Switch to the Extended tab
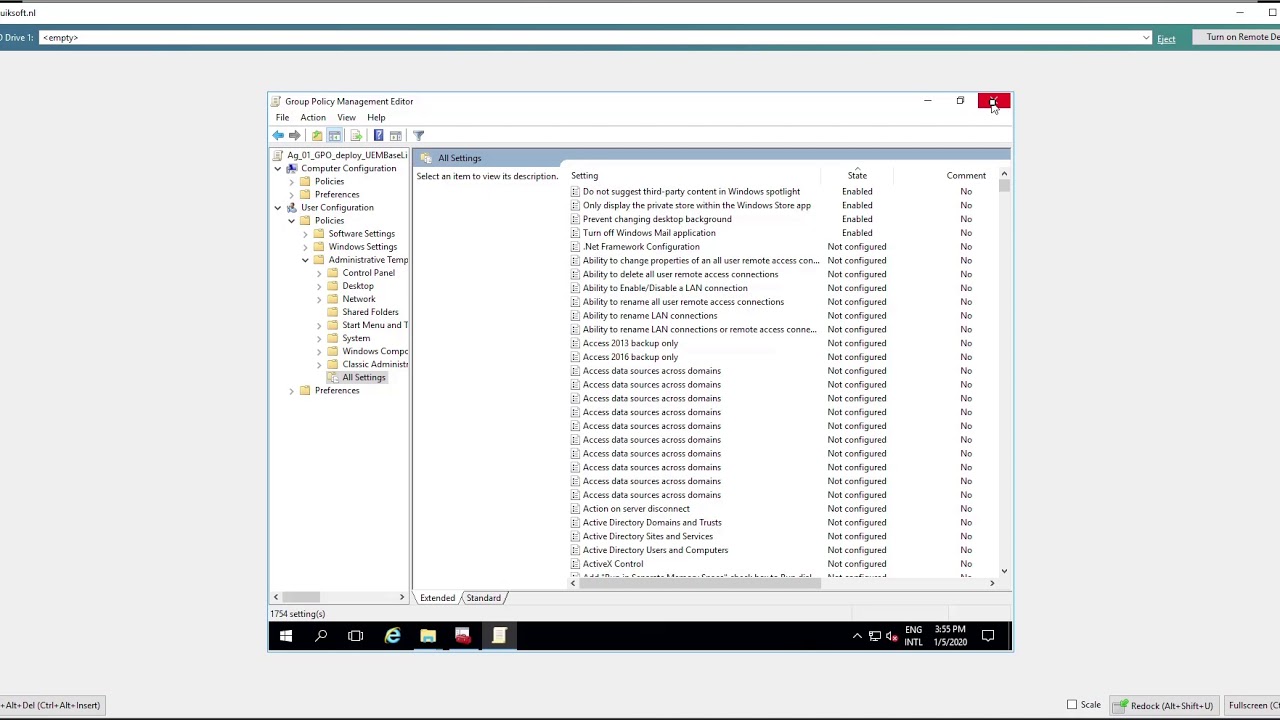This screenshot has height=720, width=1280. [437, 598]
